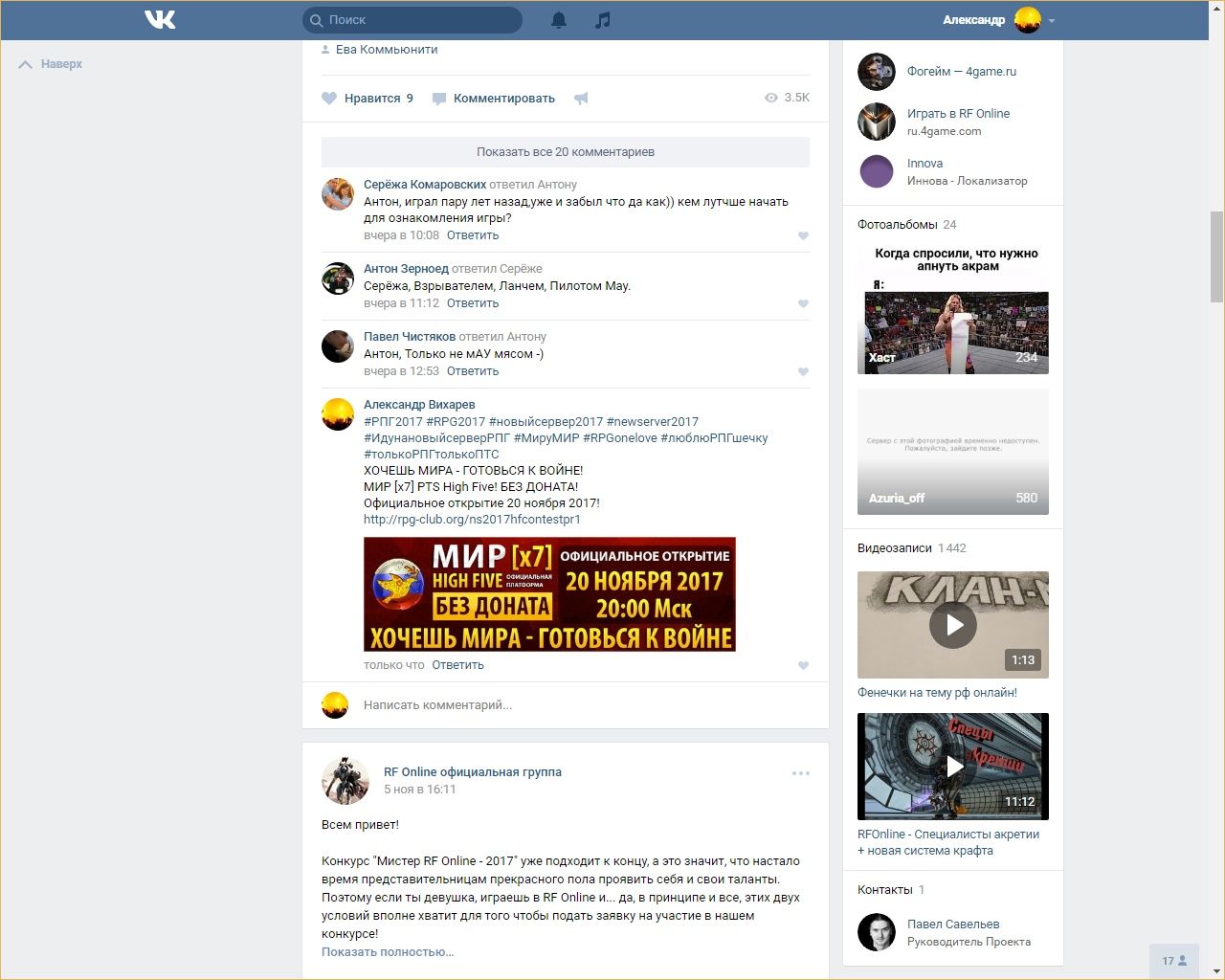The height and width of the screenshot is (980, 1225).
Task: Click hashtag #РПГ2017
Action: (393, 422)
